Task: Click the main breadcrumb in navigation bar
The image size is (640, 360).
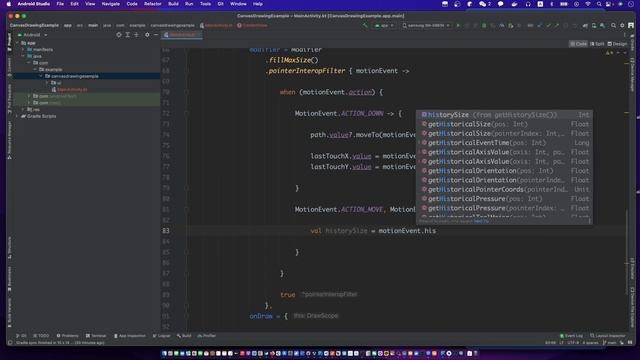Action: (93, 25)
